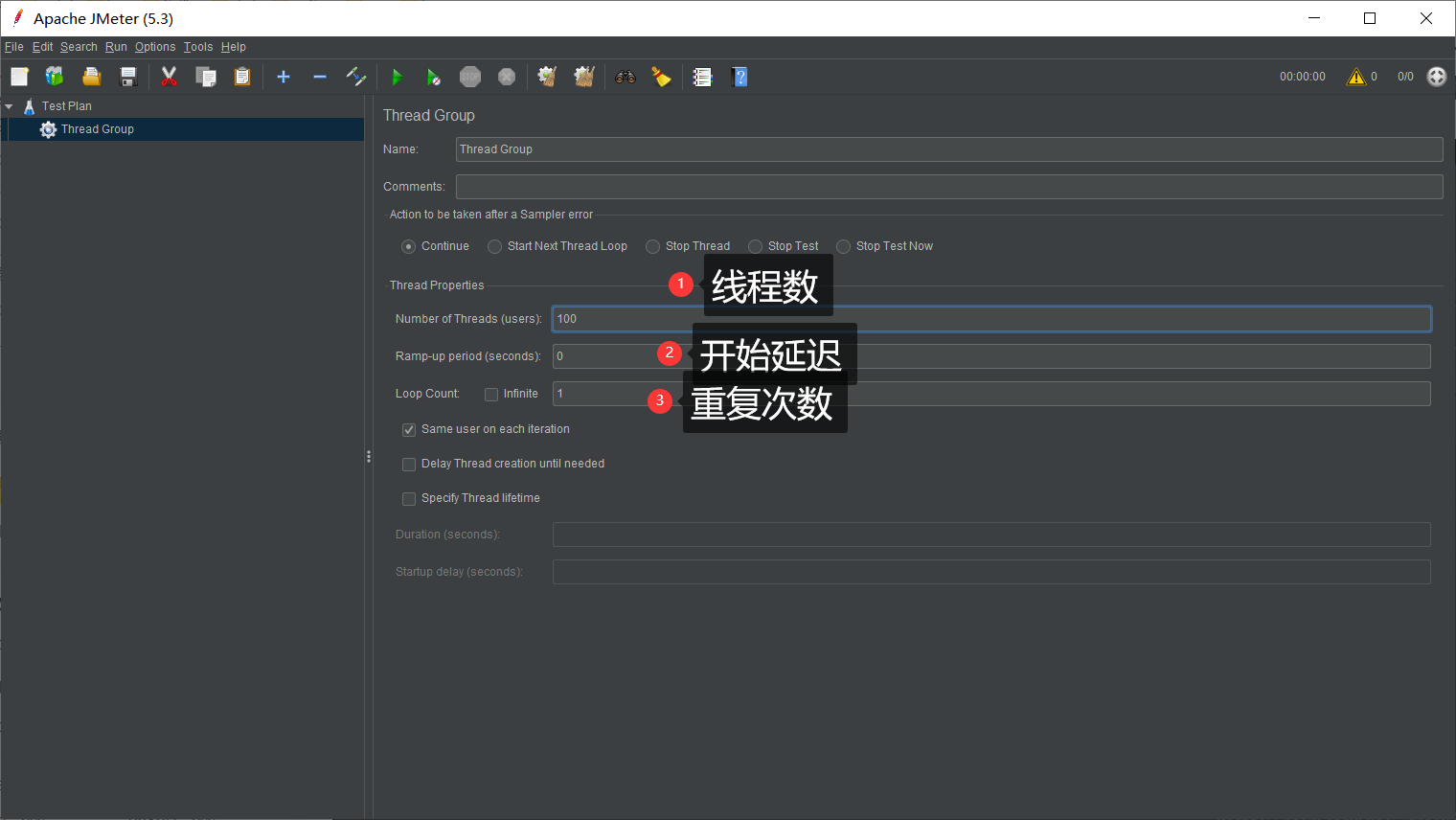Focus the Number of Threads field
The width and height of the screenshot is (1456, 820).
[991, 319]
